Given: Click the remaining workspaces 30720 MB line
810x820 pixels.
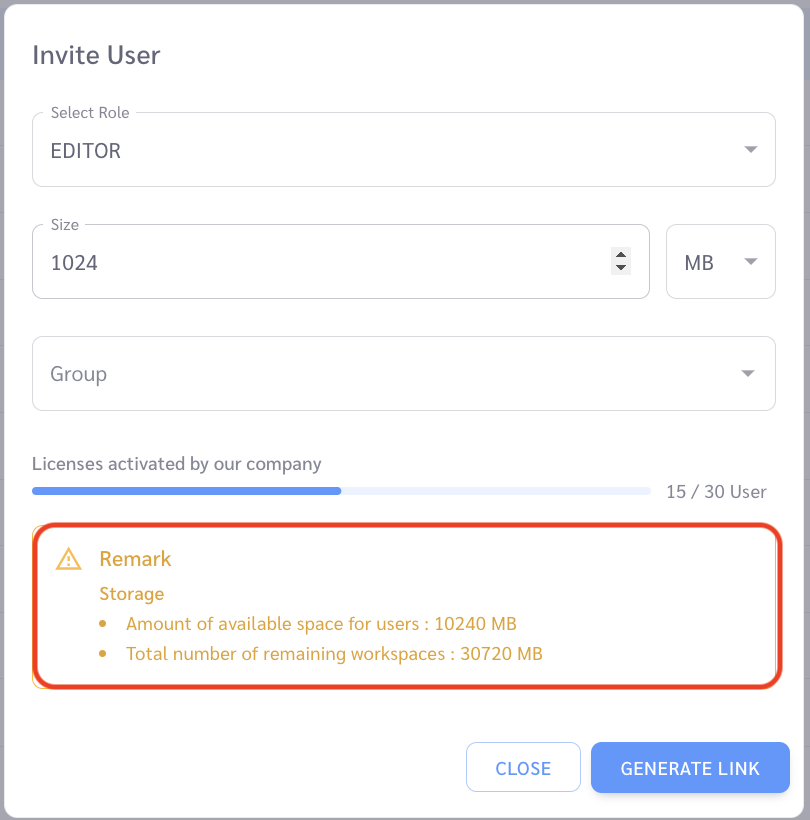Looking at the screenshot, I should pyautogui.click(x=334, y=654).
